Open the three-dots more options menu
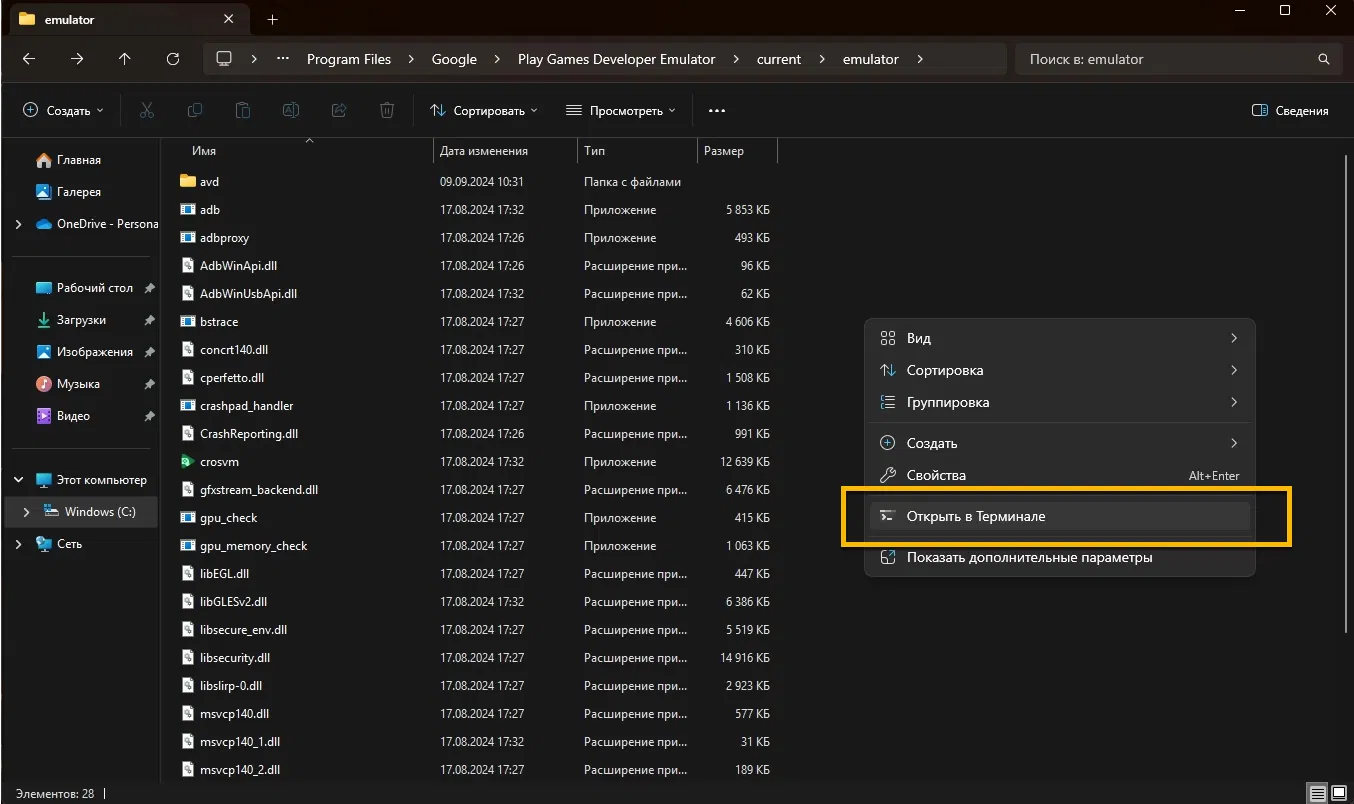The height and width of the screenshot is (804, 1354). [x=716, y=111]
